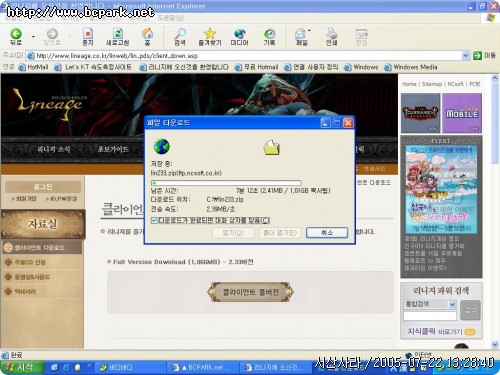Click the download progress bar

(x=226, y=183)
